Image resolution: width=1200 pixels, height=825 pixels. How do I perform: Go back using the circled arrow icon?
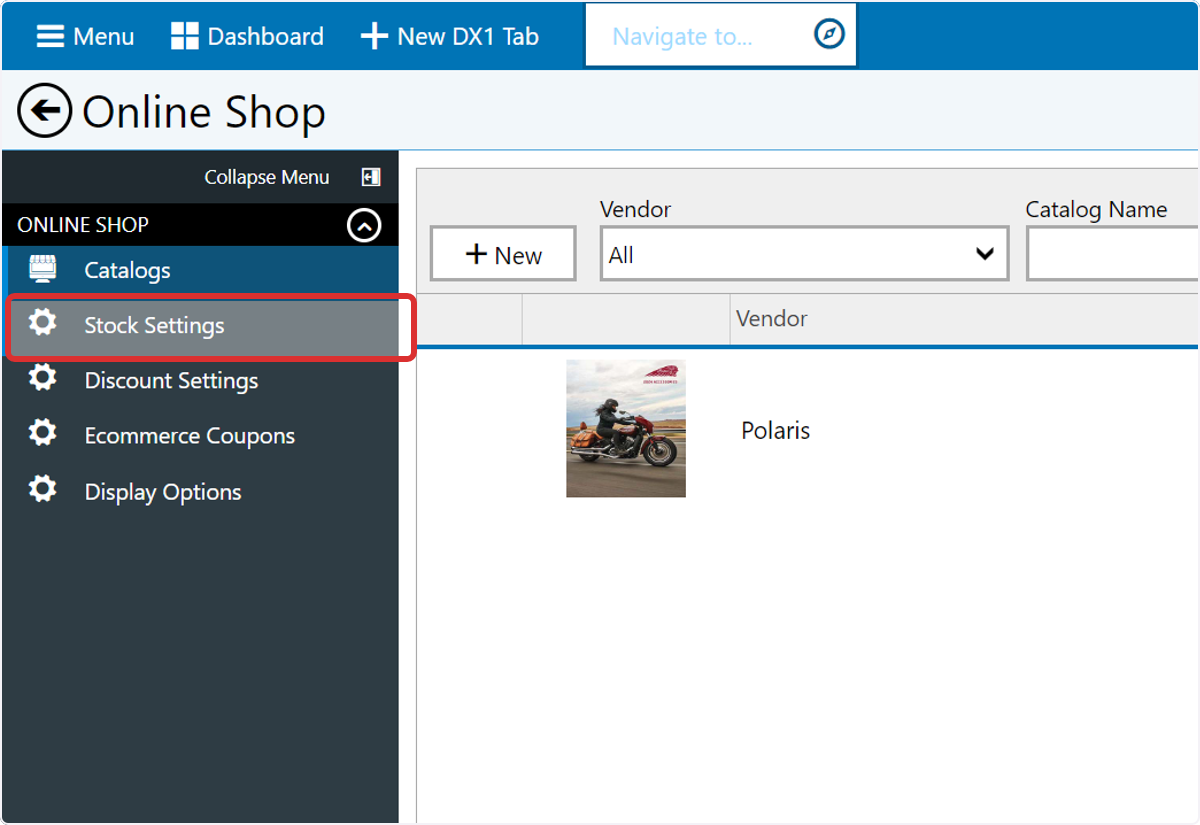coord(45,110)
